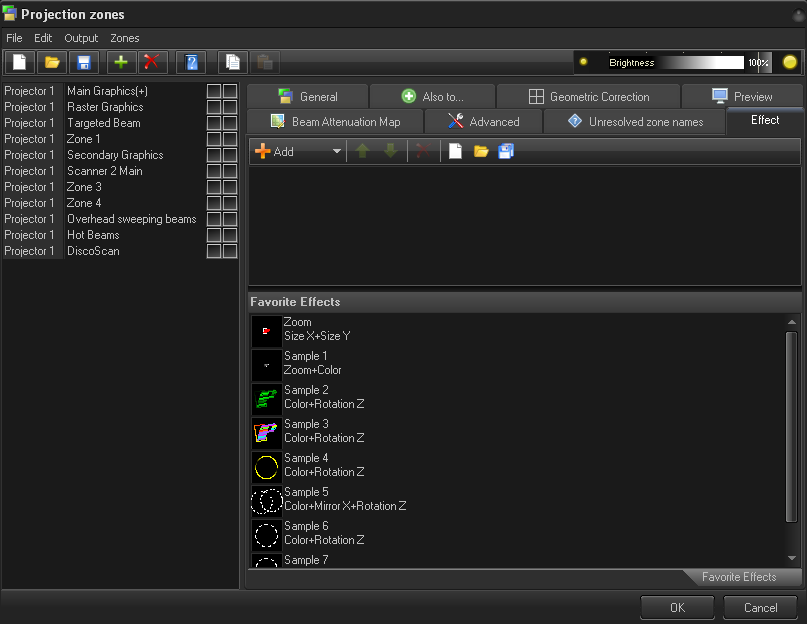Move effect down with green down arrow
807x624 pixels.
coord(391,151)
